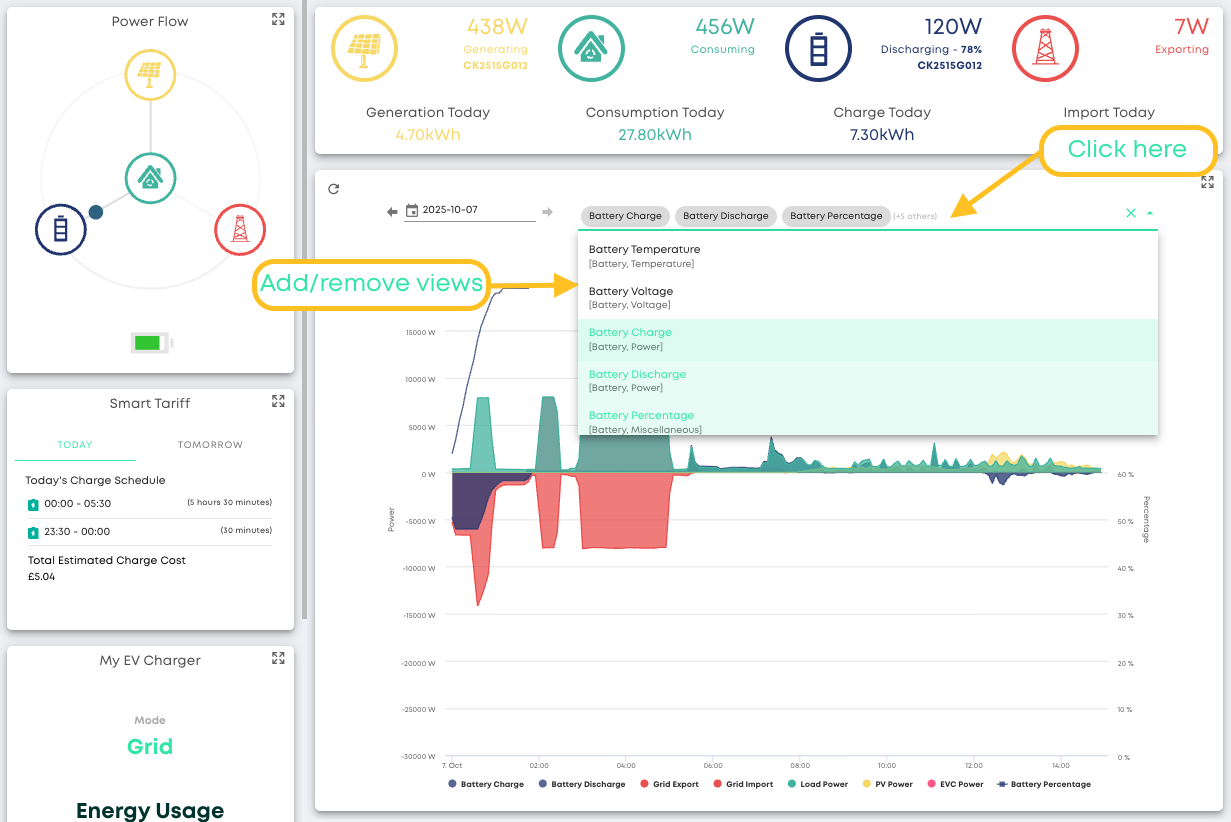Deselect Battery Percentage in the dropdown

(641, 421)
